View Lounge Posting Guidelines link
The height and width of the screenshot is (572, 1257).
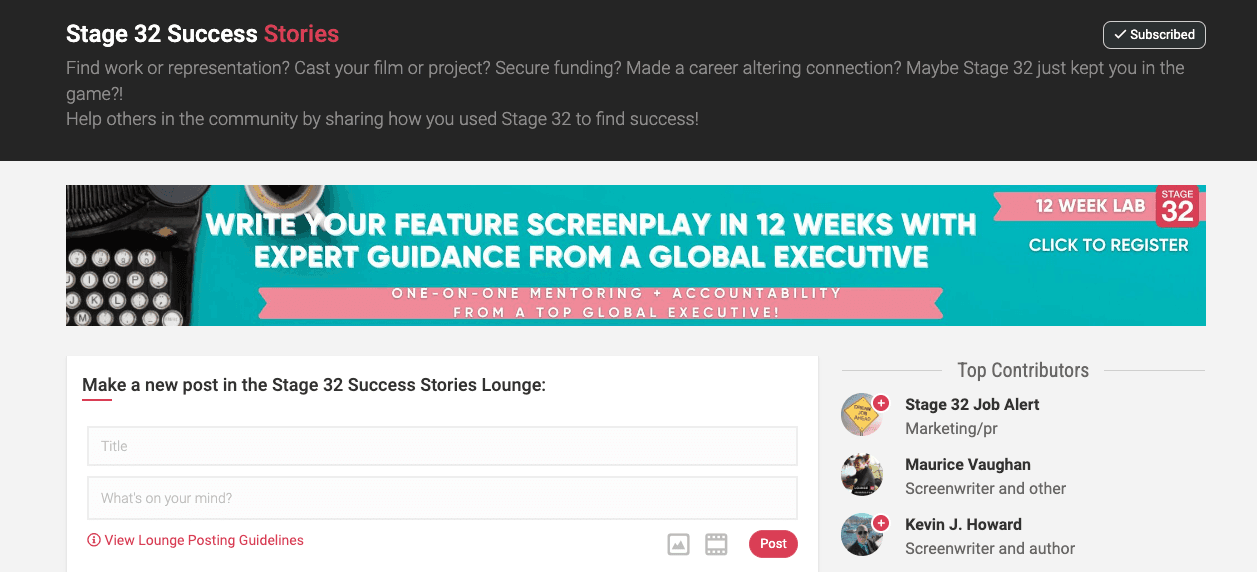[204, 540]
